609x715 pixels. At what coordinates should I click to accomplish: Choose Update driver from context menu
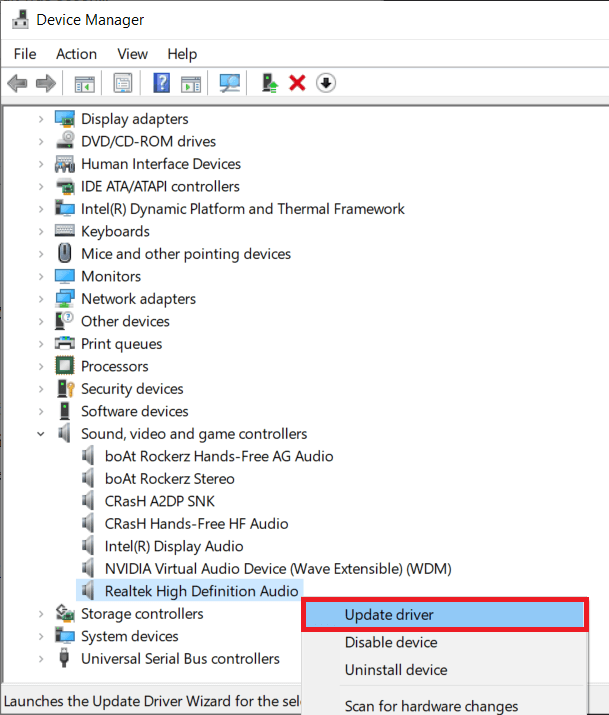pyautogui.click(x=444, y=615)
